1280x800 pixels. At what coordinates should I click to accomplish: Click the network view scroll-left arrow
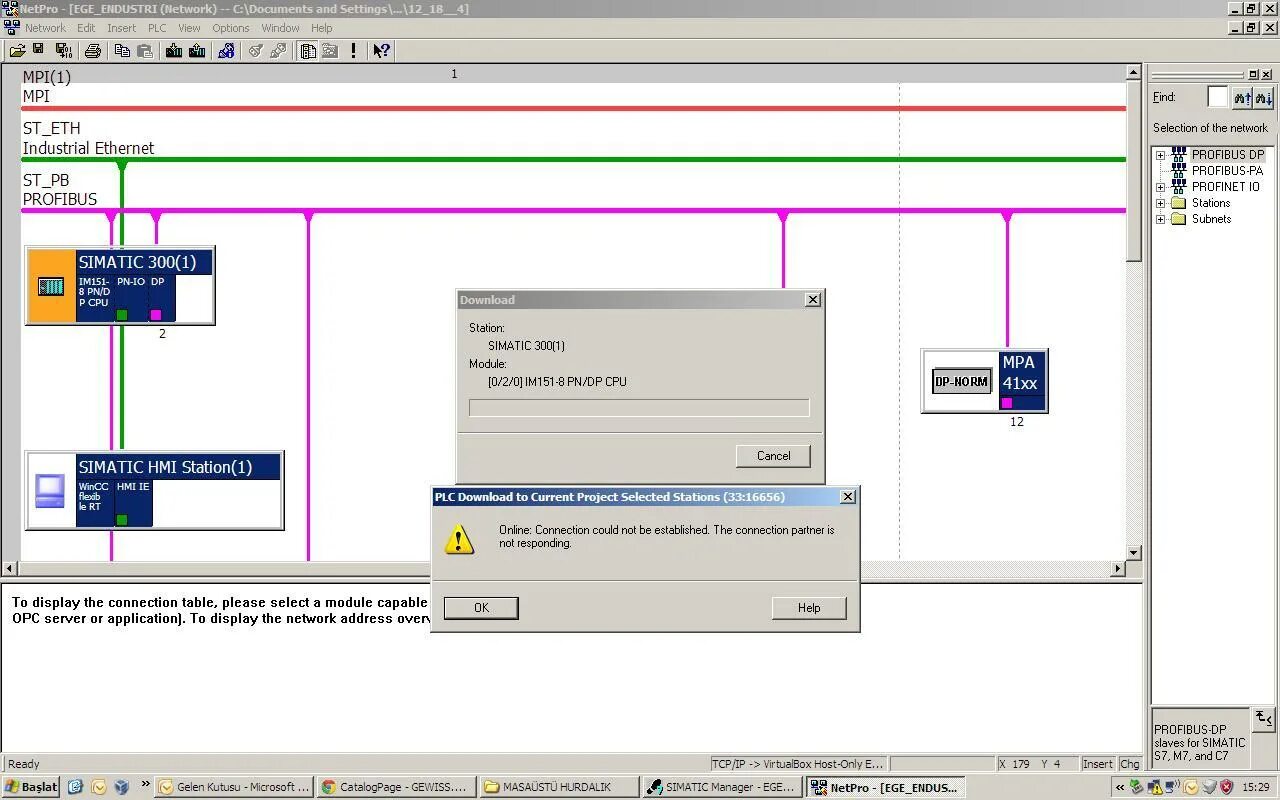coord(10,569)
